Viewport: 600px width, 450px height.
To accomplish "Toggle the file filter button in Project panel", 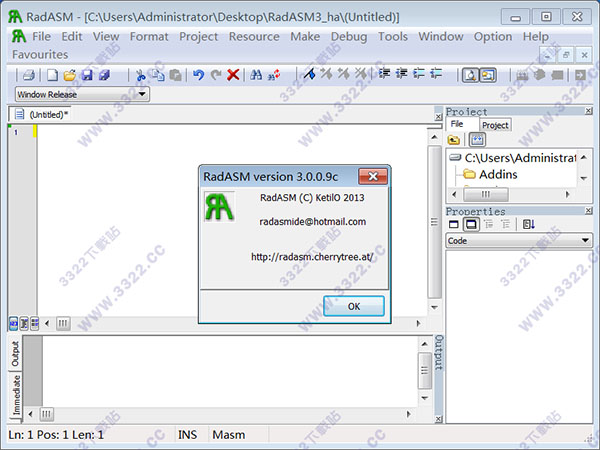I will (477, 140).
